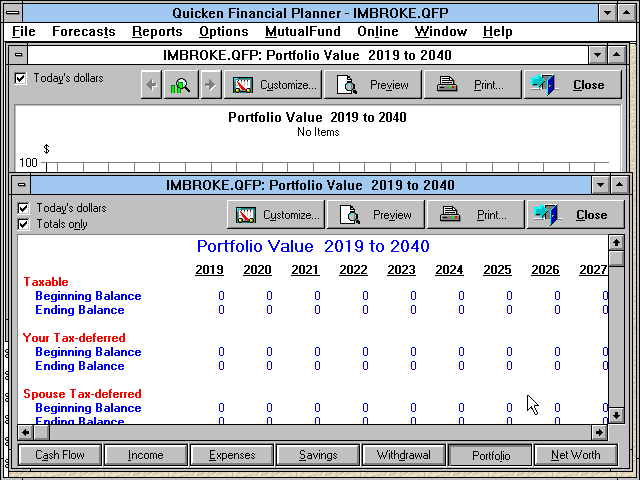
Task: Click scroll down arrow of the report
Action: 616,416
